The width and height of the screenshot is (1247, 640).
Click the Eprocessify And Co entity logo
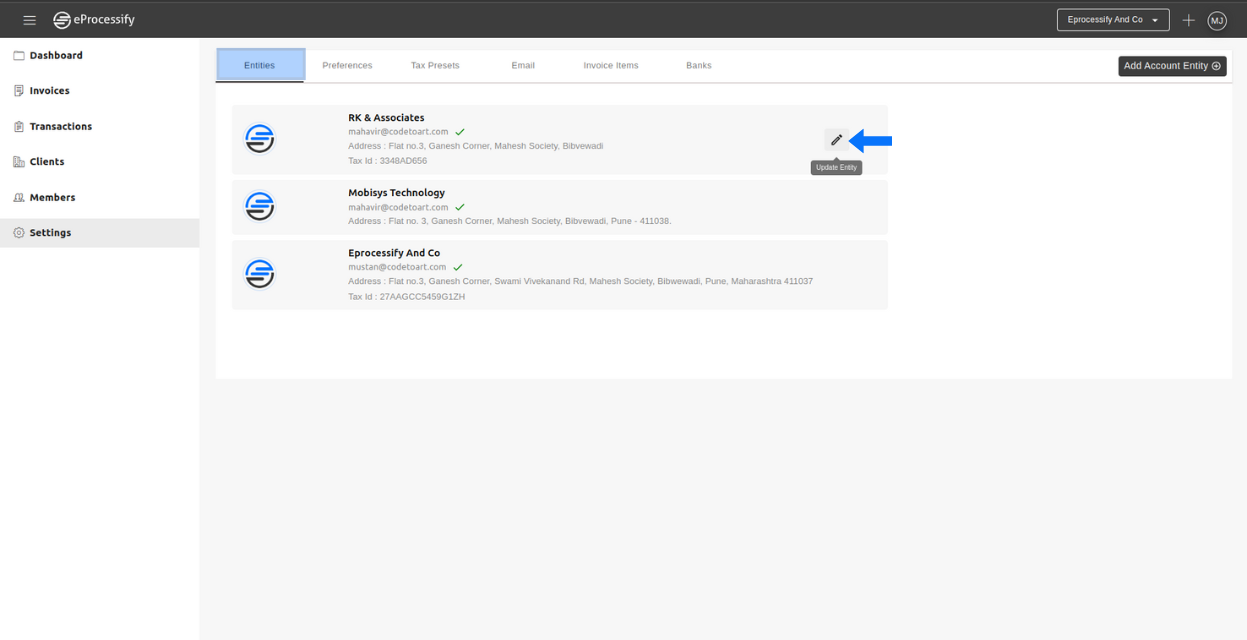(260, 274)
